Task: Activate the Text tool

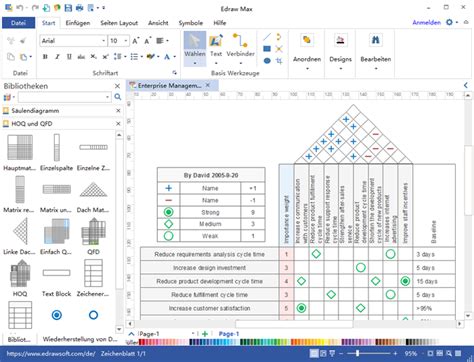Action: click(x=216, y=48)
